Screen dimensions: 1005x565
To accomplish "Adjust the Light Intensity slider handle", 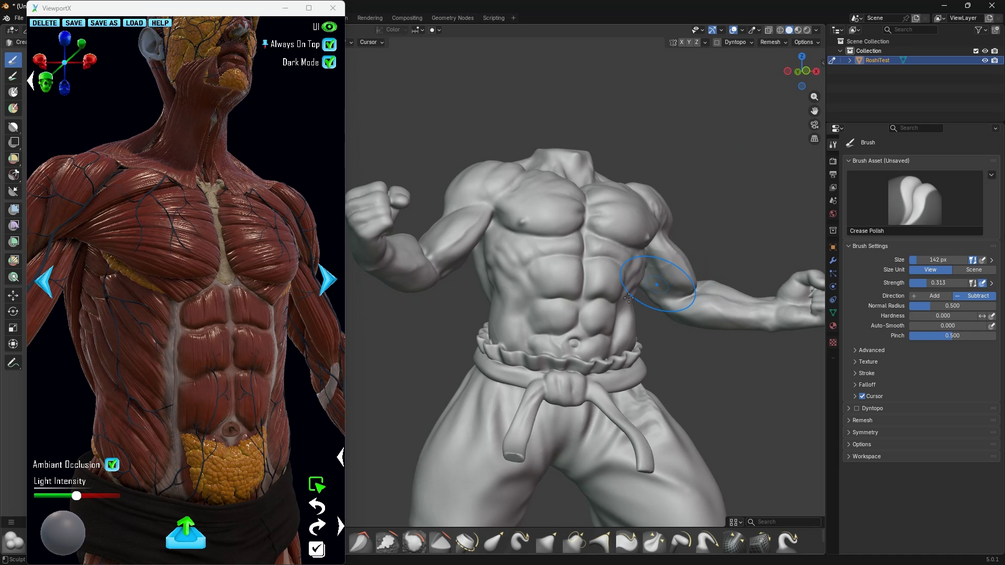I will click(76, 495).
